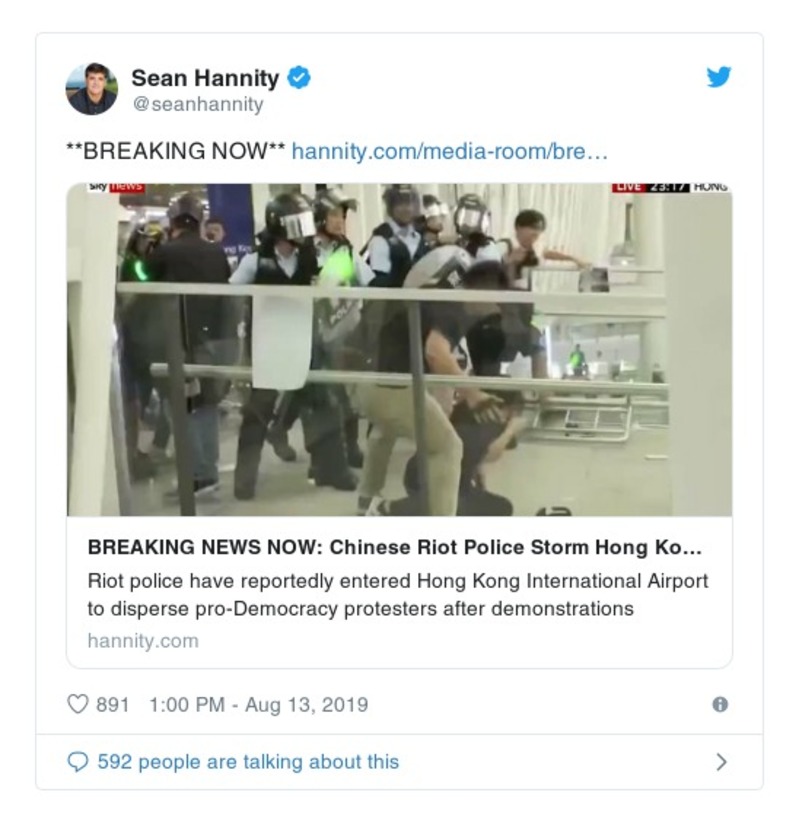Open the tweet info icon
799x840 pixels.
[x=720, y=704]
